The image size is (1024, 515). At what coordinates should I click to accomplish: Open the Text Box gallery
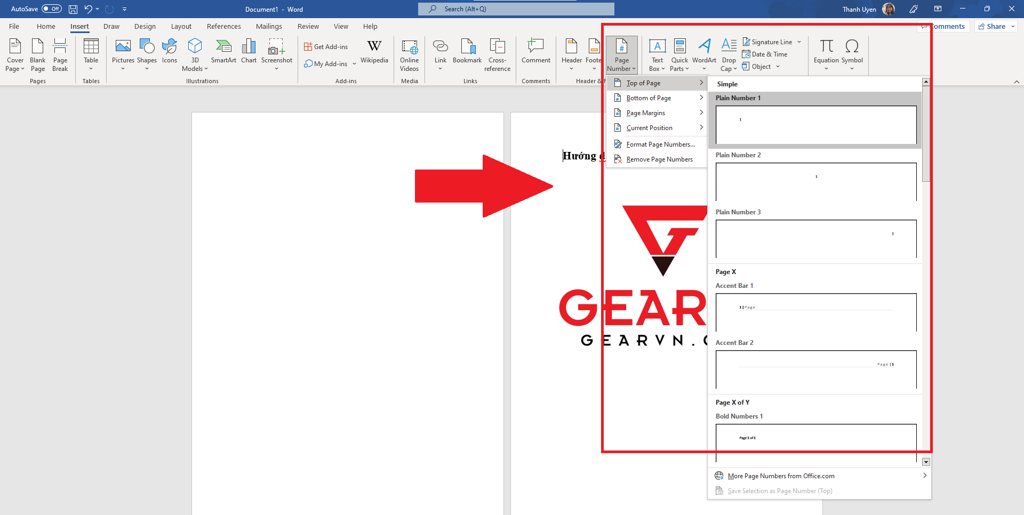[x=657, y=55]
